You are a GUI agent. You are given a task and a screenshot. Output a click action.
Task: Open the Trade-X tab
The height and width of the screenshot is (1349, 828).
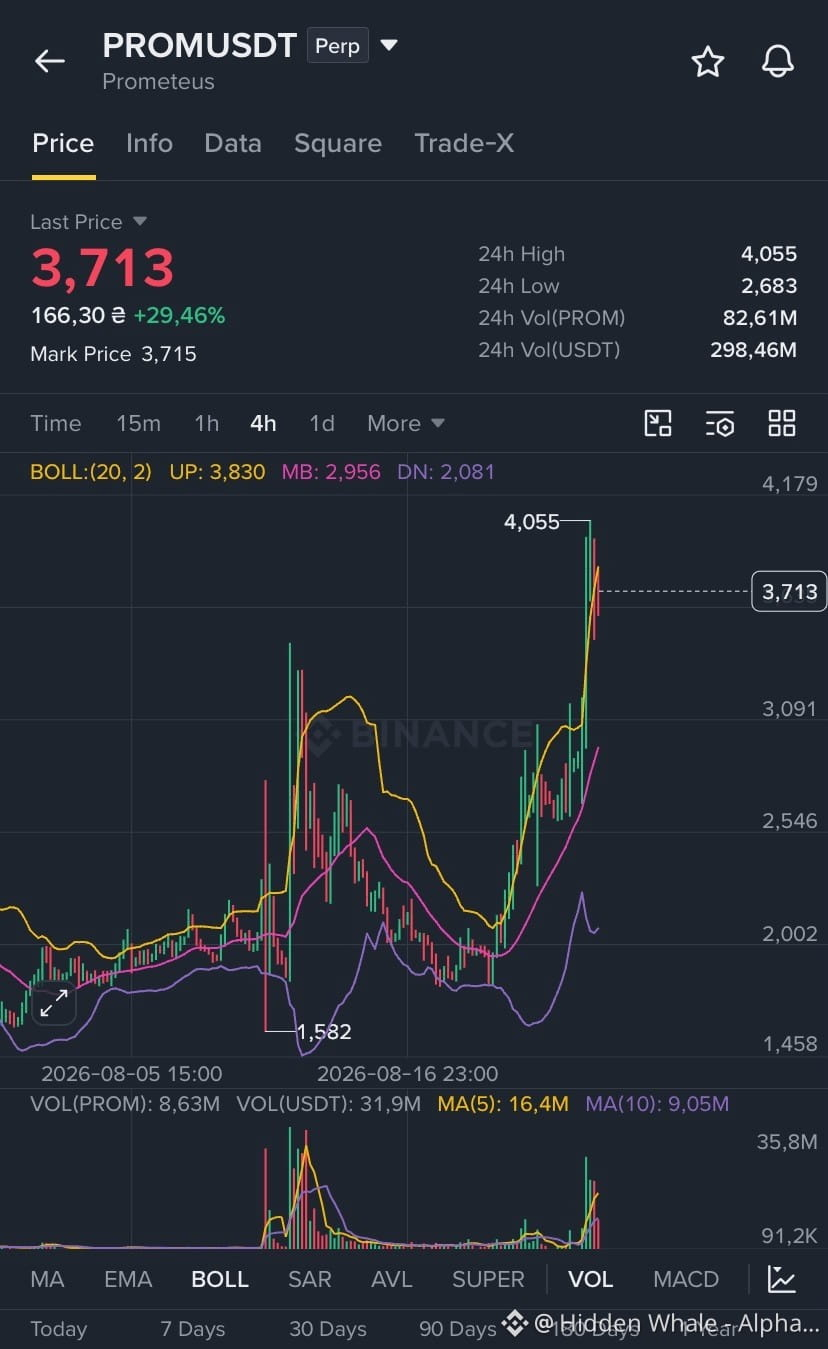pyautogui.click(x=464, y=143)
